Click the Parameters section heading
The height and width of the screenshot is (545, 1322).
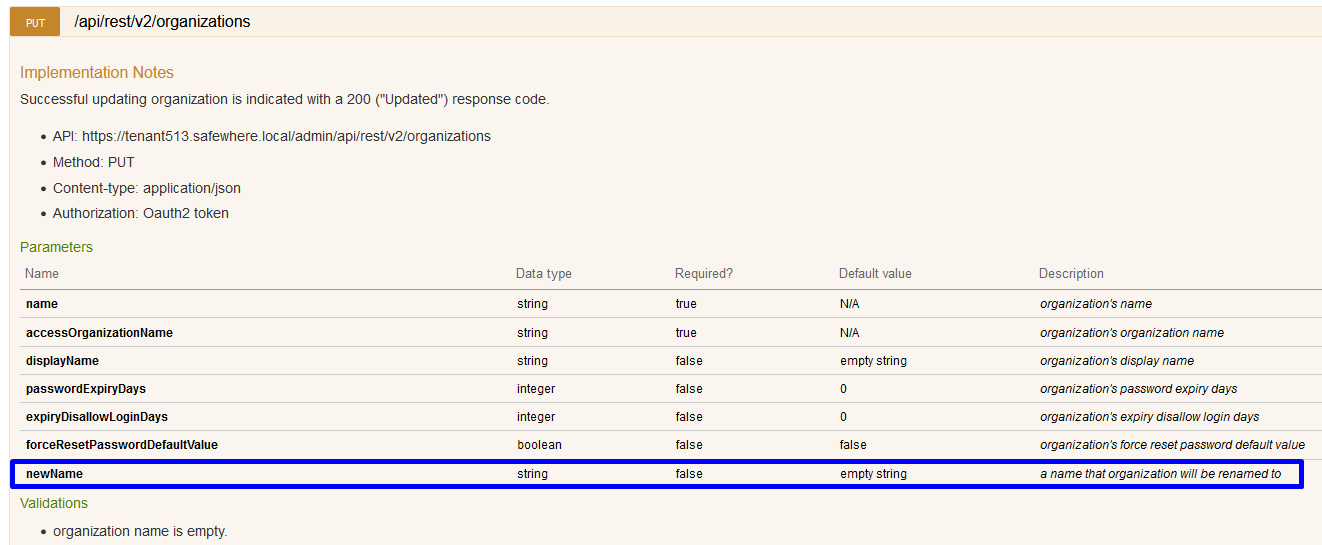[x=56, y=247]
